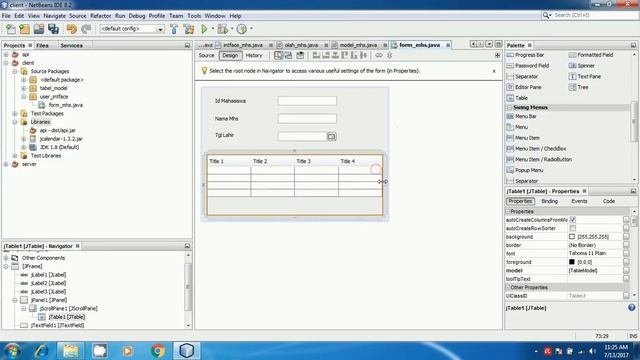Click the Search box in top bar

pos(589,15)
